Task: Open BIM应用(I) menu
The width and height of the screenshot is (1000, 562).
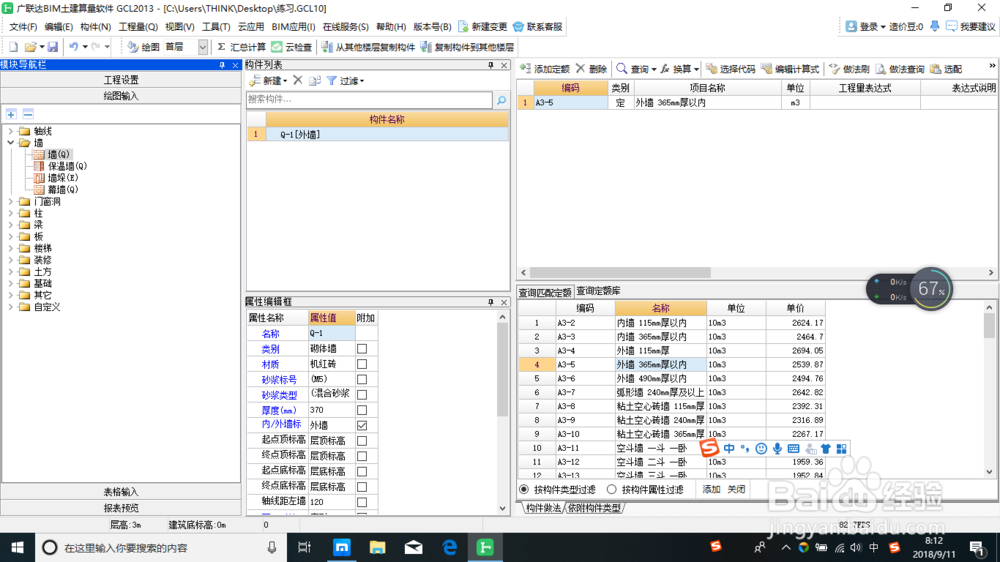Action: [293, 27]
